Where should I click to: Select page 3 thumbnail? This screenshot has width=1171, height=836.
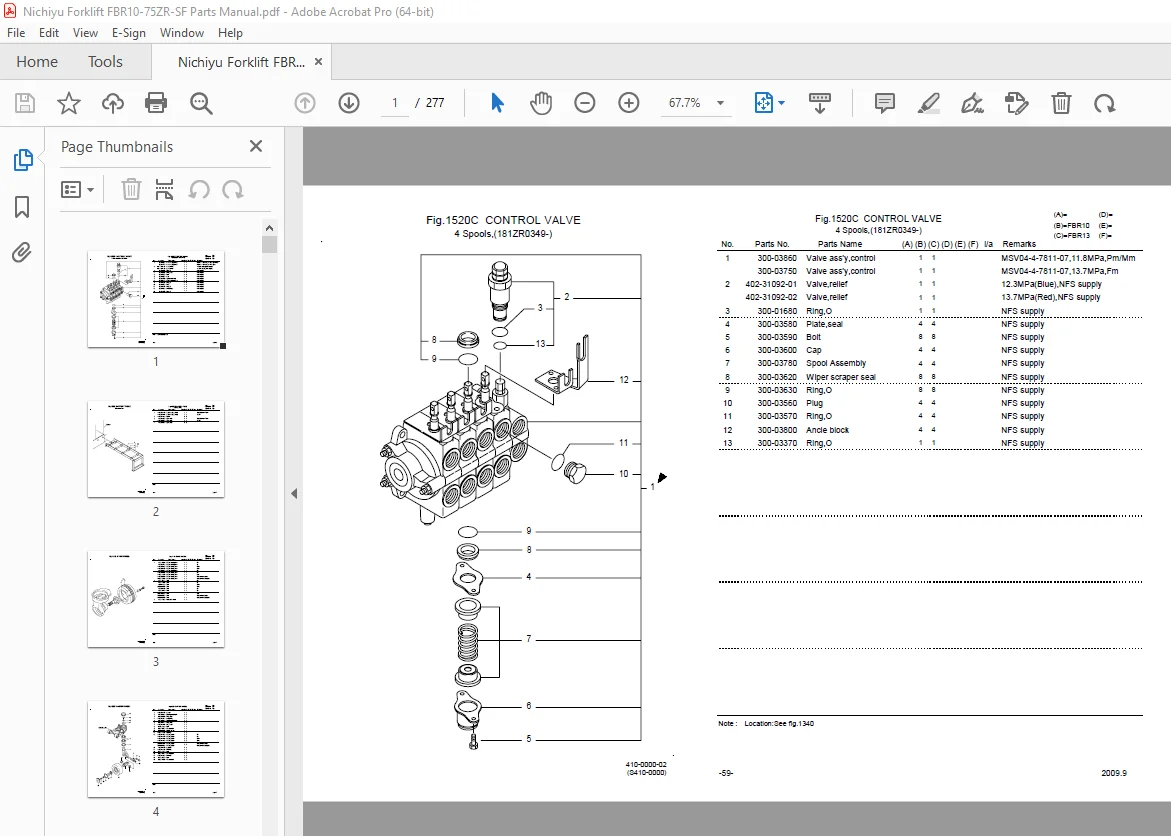pos(156,599)
